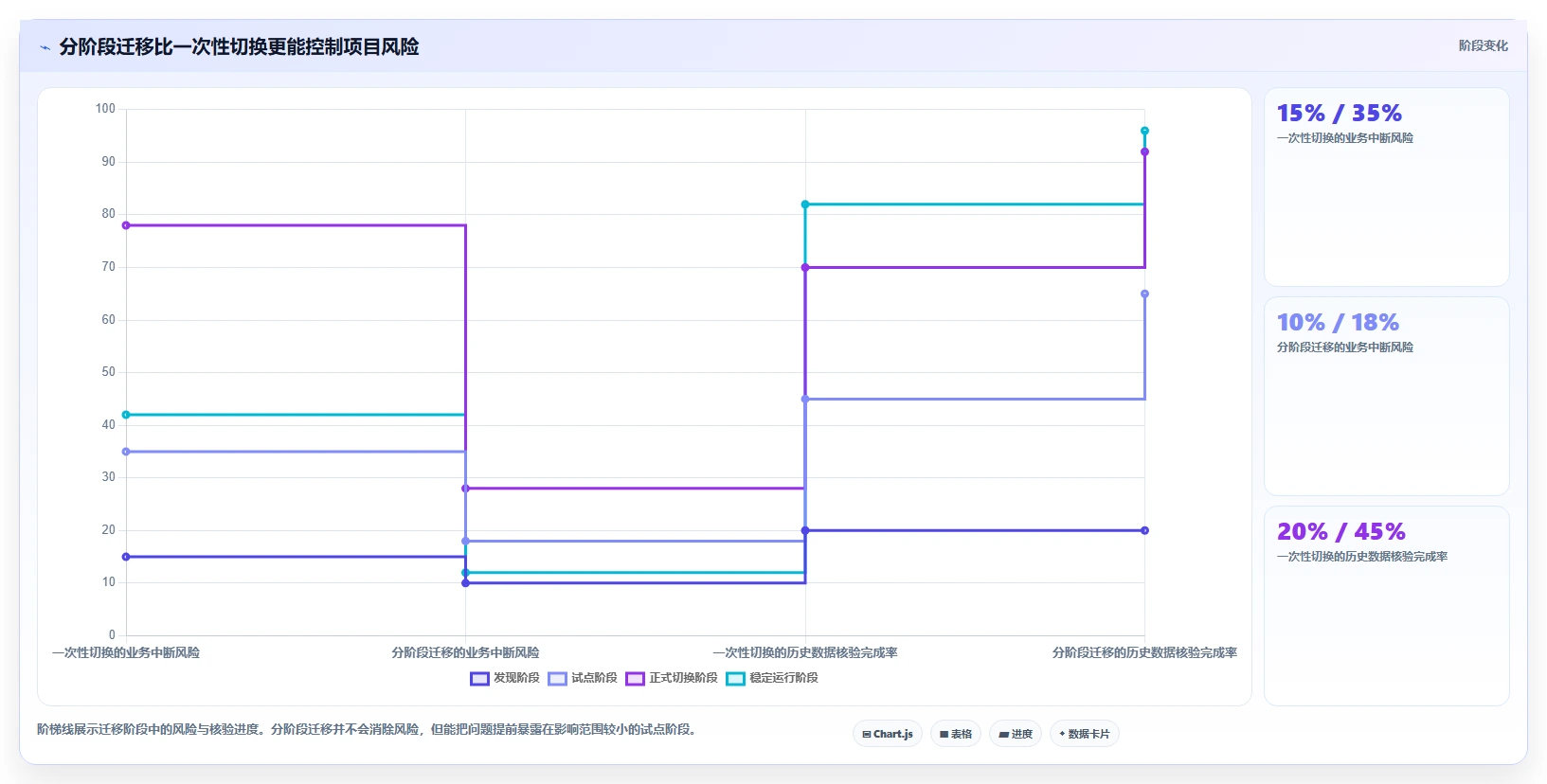Click the 试点阶段 point at 65
1547x784 pixels.
1144,294
